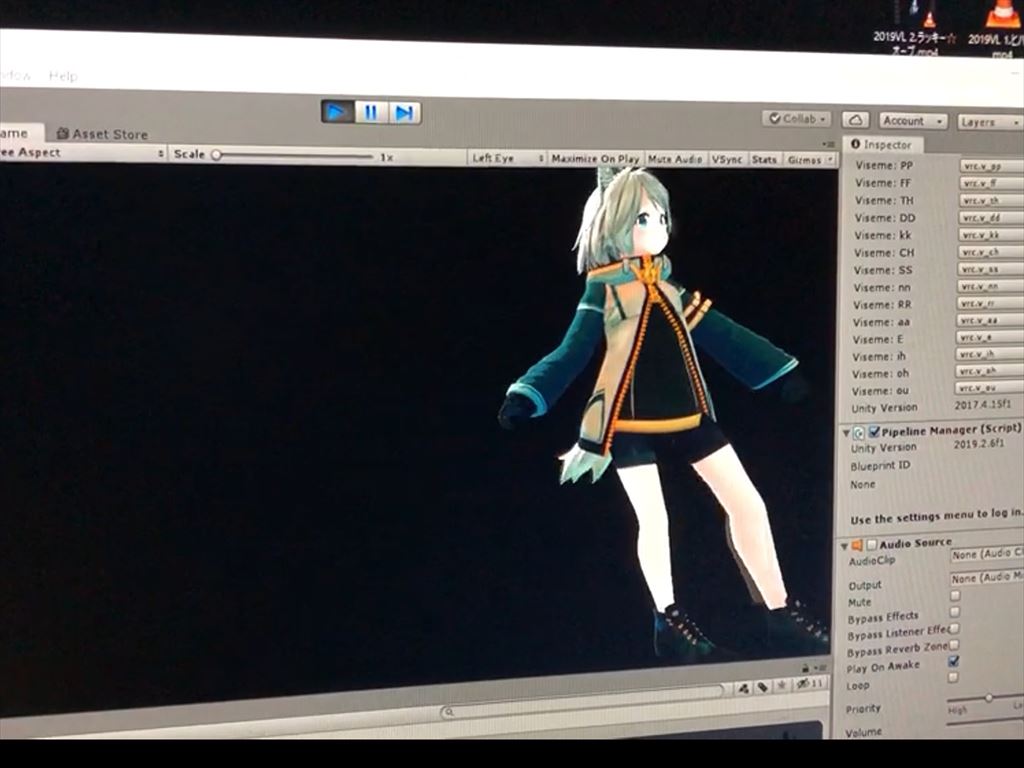Toggle VSync in the Game view toolbar
Image resolution: width=1024 pixels, height=768 pixels.
(727, 159)
